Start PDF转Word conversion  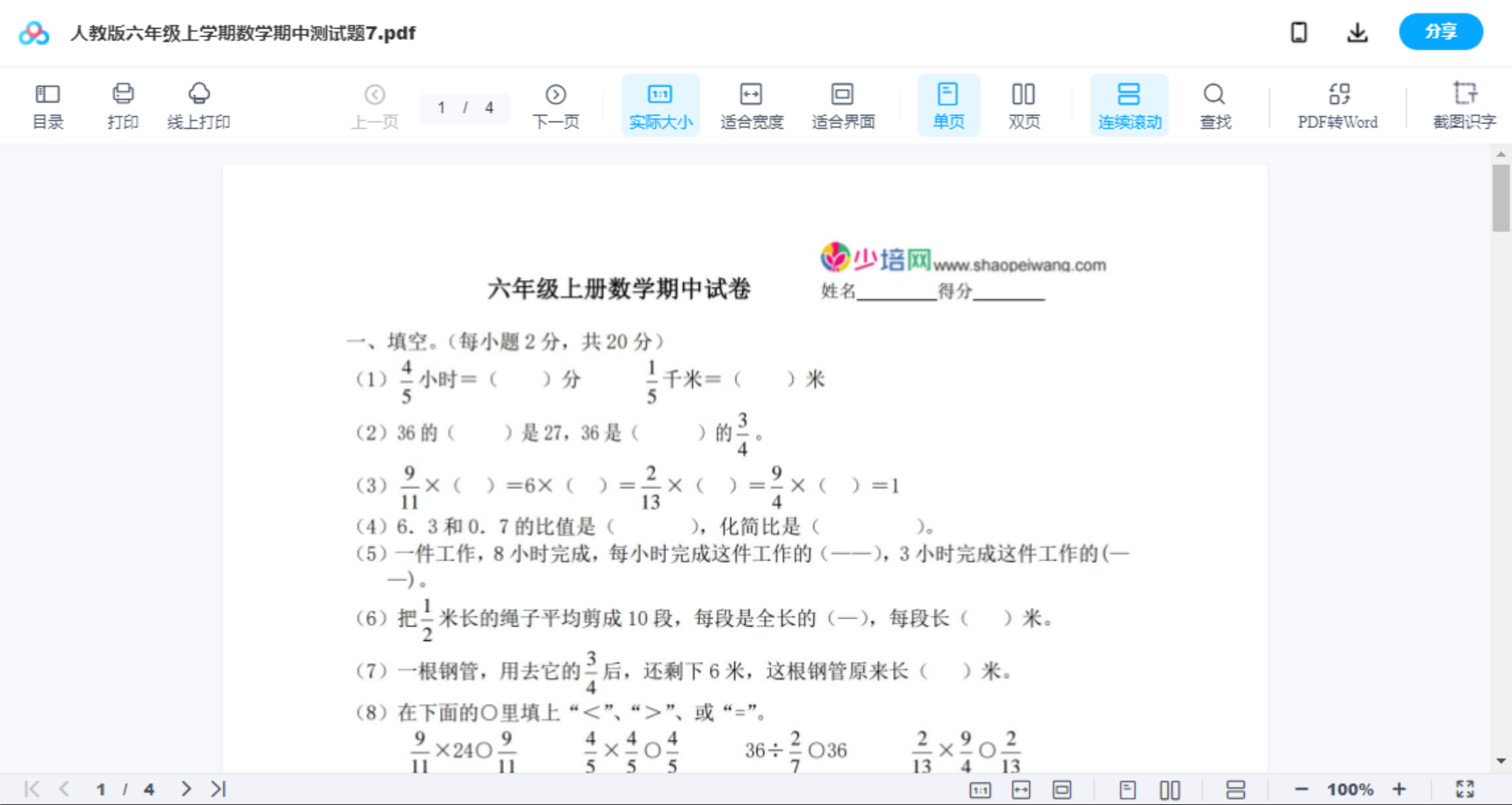tap(1337, 104)
